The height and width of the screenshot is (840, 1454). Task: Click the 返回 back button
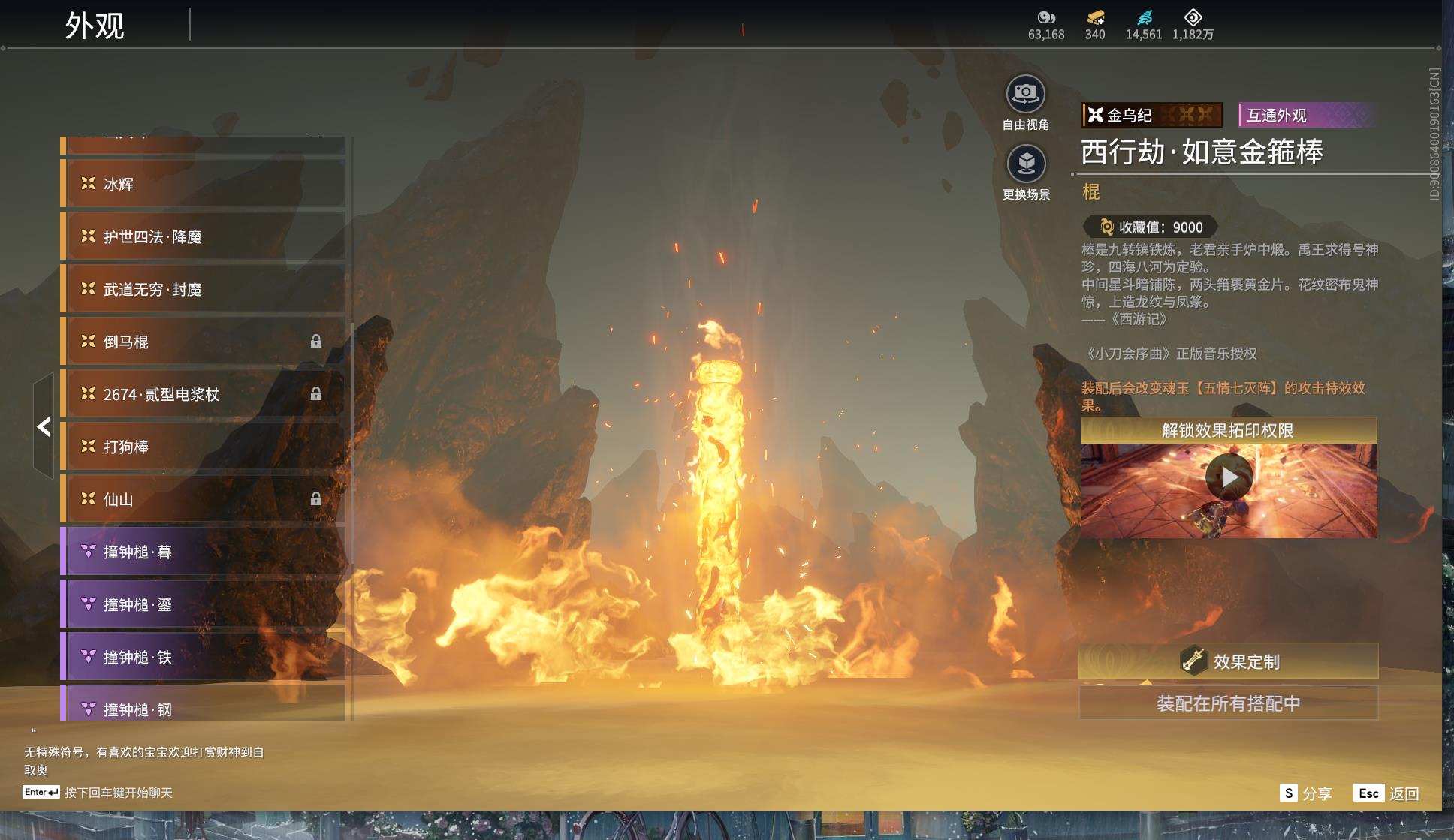1386,793
